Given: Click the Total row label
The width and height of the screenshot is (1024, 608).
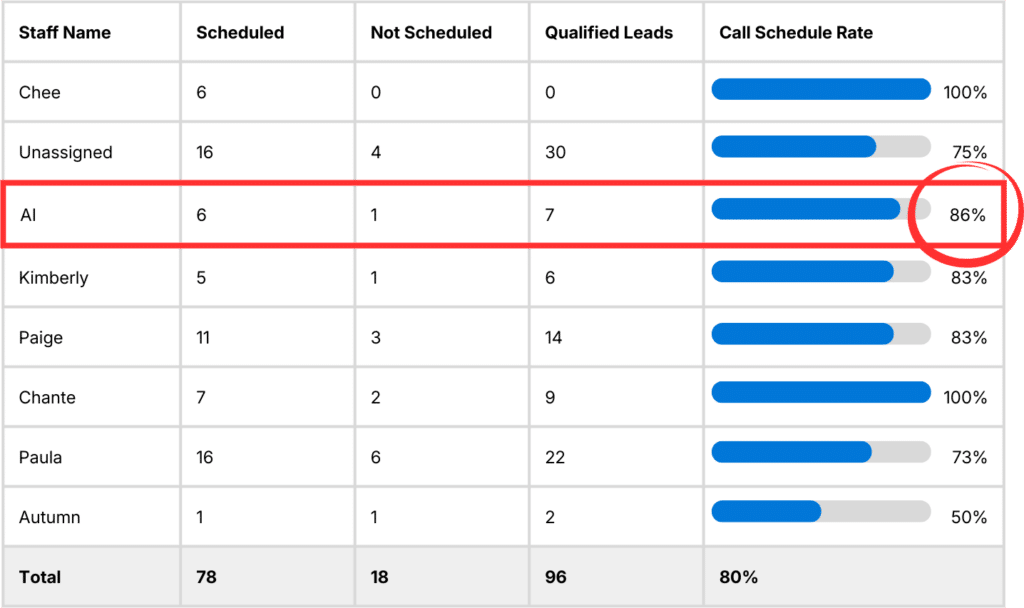Looking at the screenshot, I should point(40,577).
